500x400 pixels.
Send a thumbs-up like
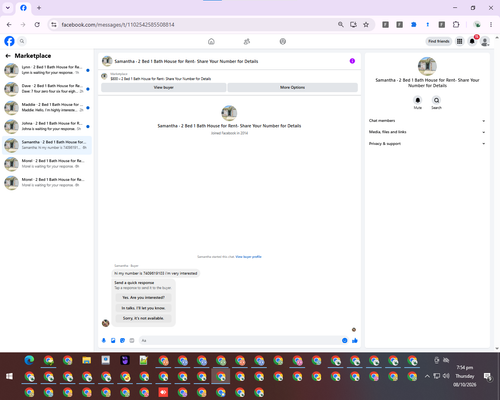click(355, 340)
